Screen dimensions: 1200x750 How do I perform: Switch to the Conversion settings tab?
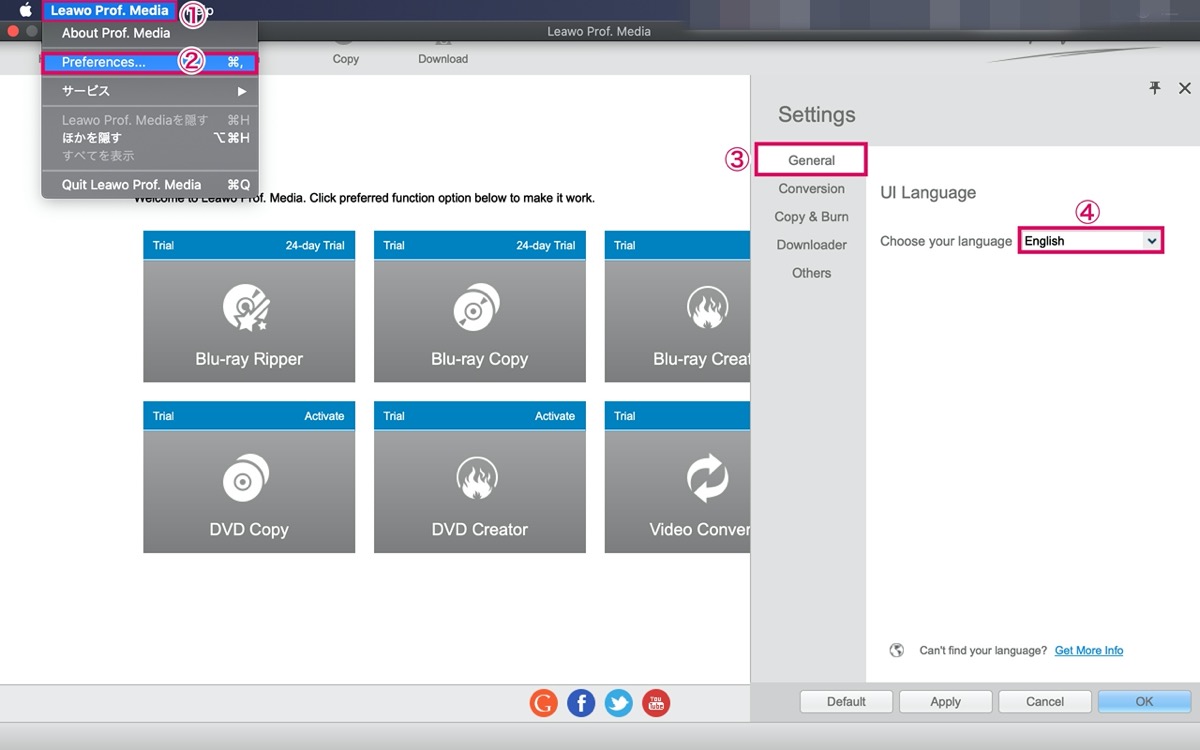coord(811,188)
